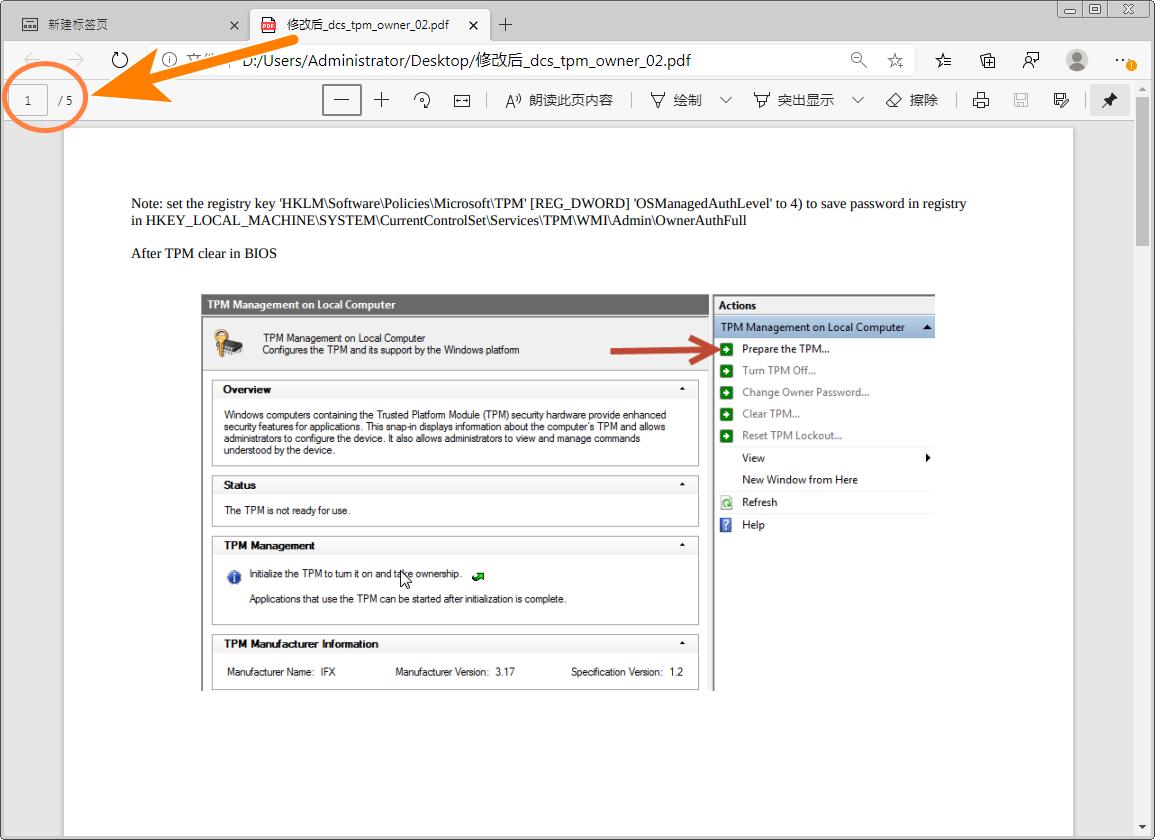The height and width of the screenshot is (840, 1155).
Task: Click the zoom magnifier in the address bar
Action: [858, 60]
